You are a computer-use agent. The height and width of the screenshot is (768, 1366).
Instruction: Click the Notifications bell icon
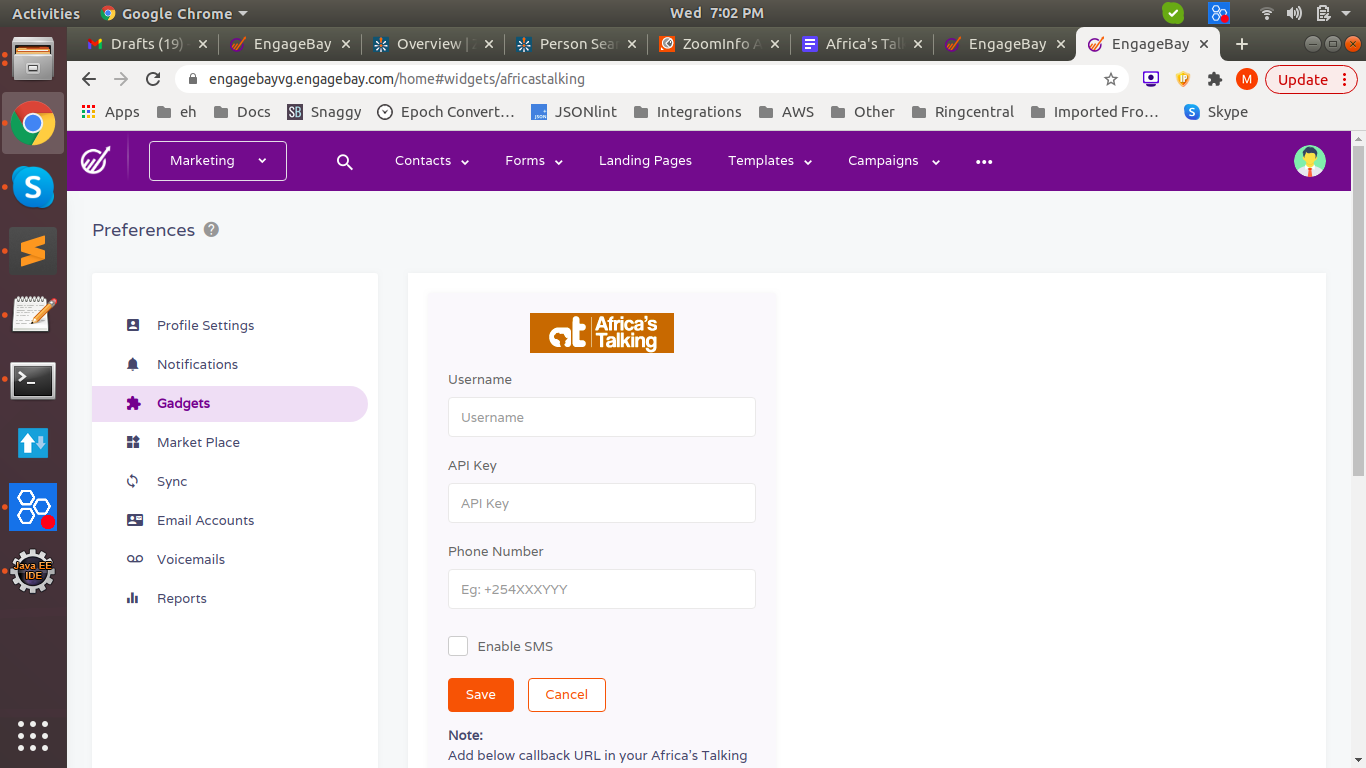[x=133, y=364]
